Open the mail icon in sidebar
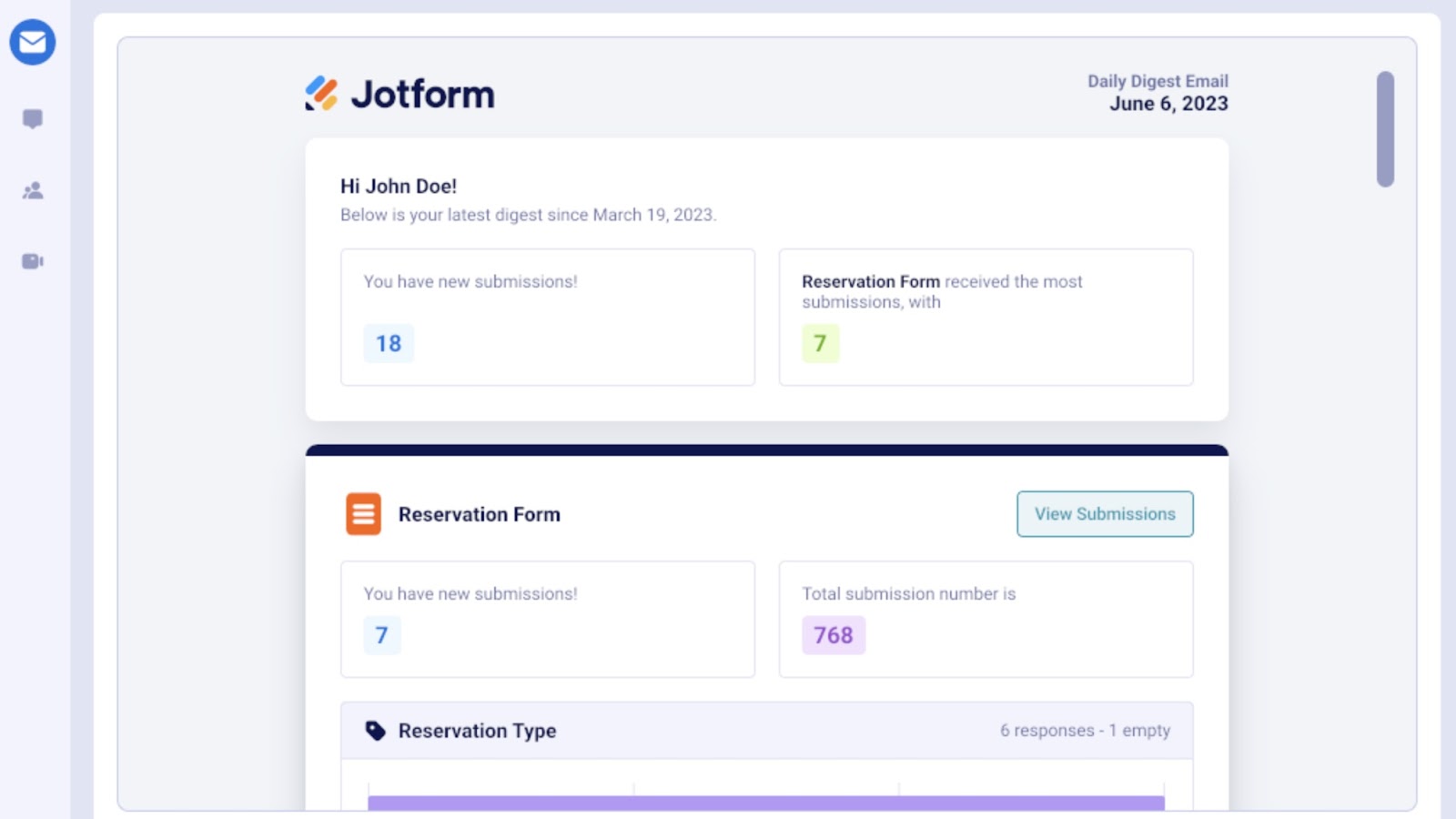 [33, 42]
